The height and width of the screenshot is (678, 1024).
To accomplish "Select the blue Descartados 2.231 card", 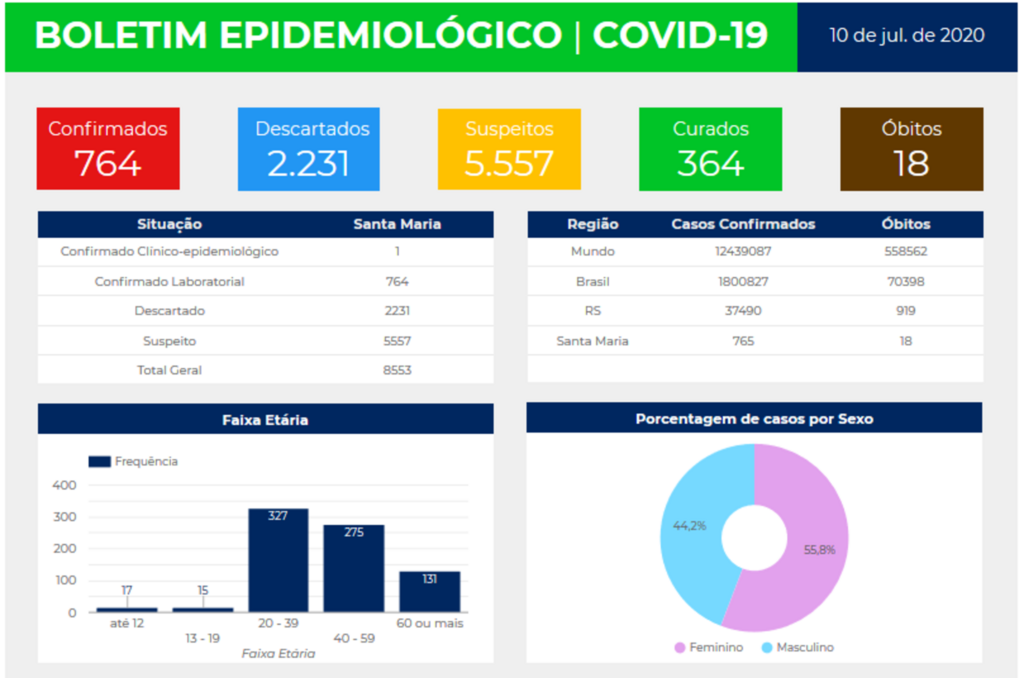I will pyautogui.click(x=308, y=149).
